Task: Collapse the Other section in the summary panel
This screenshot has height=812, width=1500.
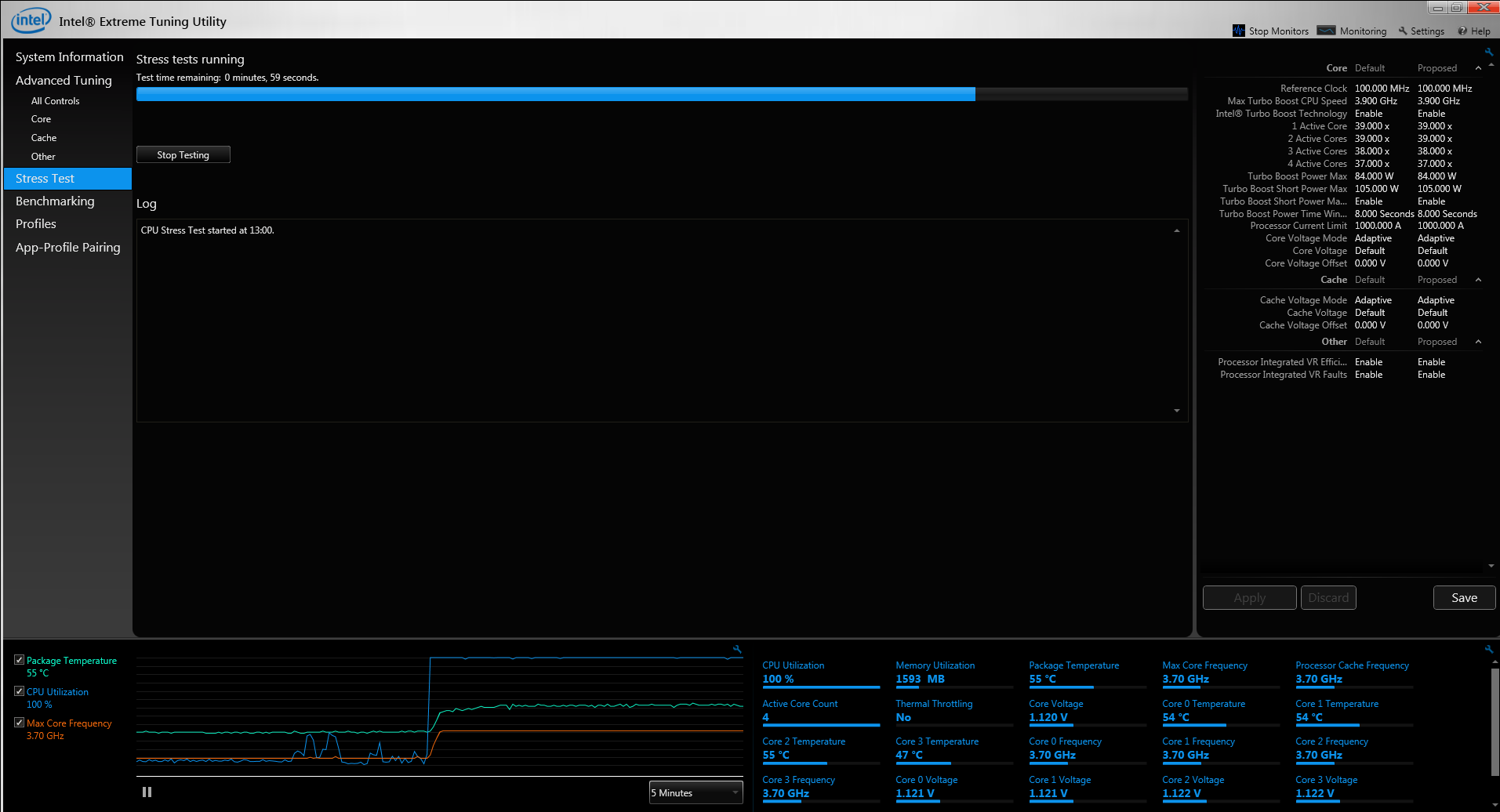Action: (1478, 342)
